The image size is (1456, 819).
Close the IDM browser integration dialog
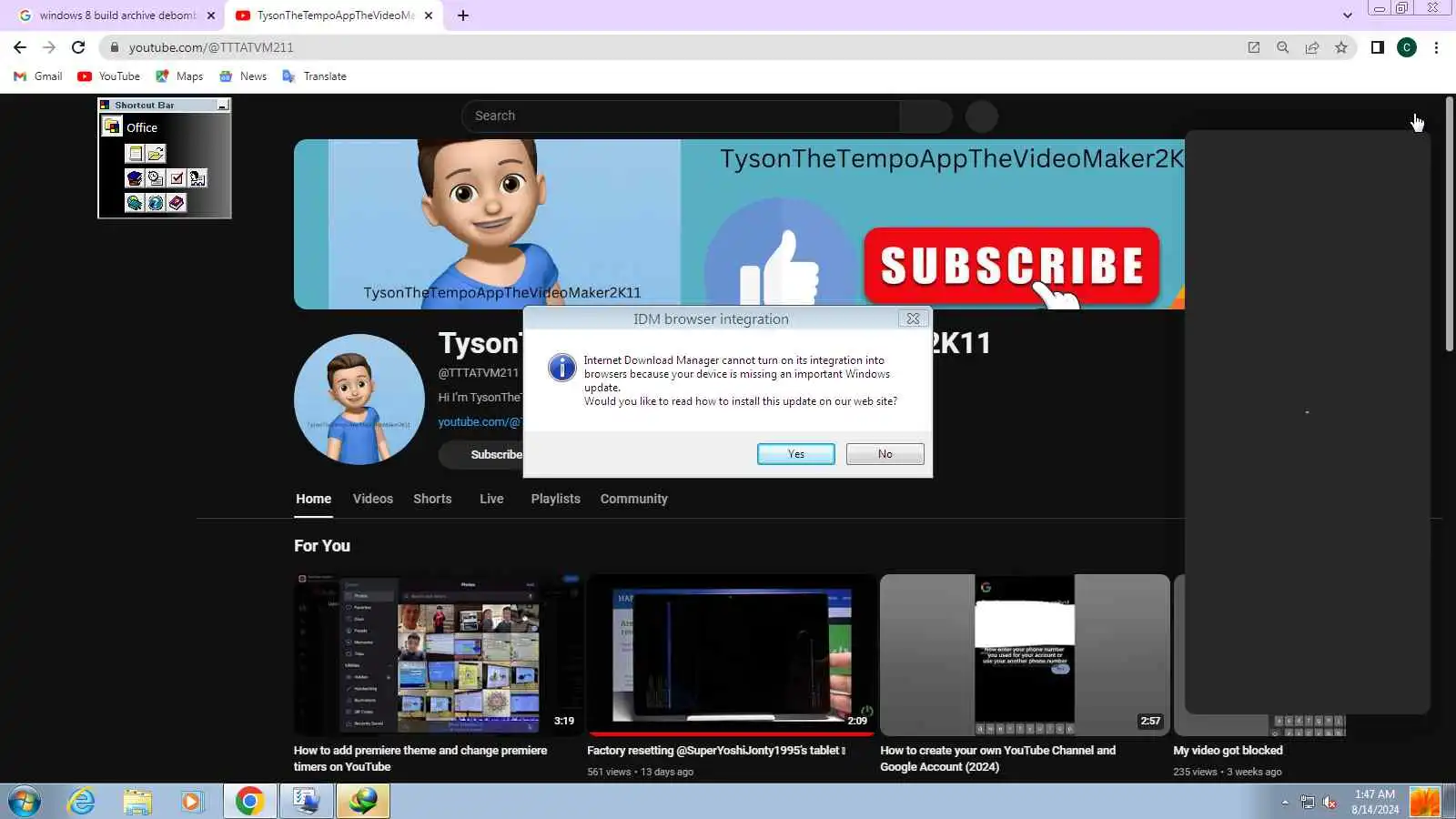pyautogui.click(x=913, y=318)
